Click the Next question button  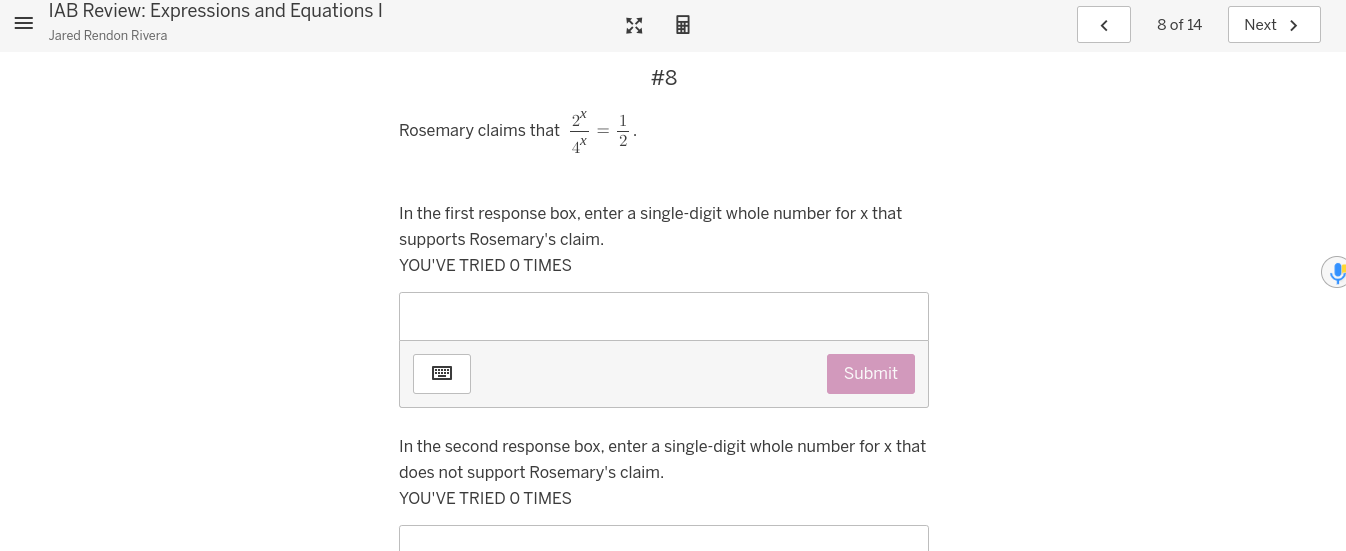(1273, 25)
